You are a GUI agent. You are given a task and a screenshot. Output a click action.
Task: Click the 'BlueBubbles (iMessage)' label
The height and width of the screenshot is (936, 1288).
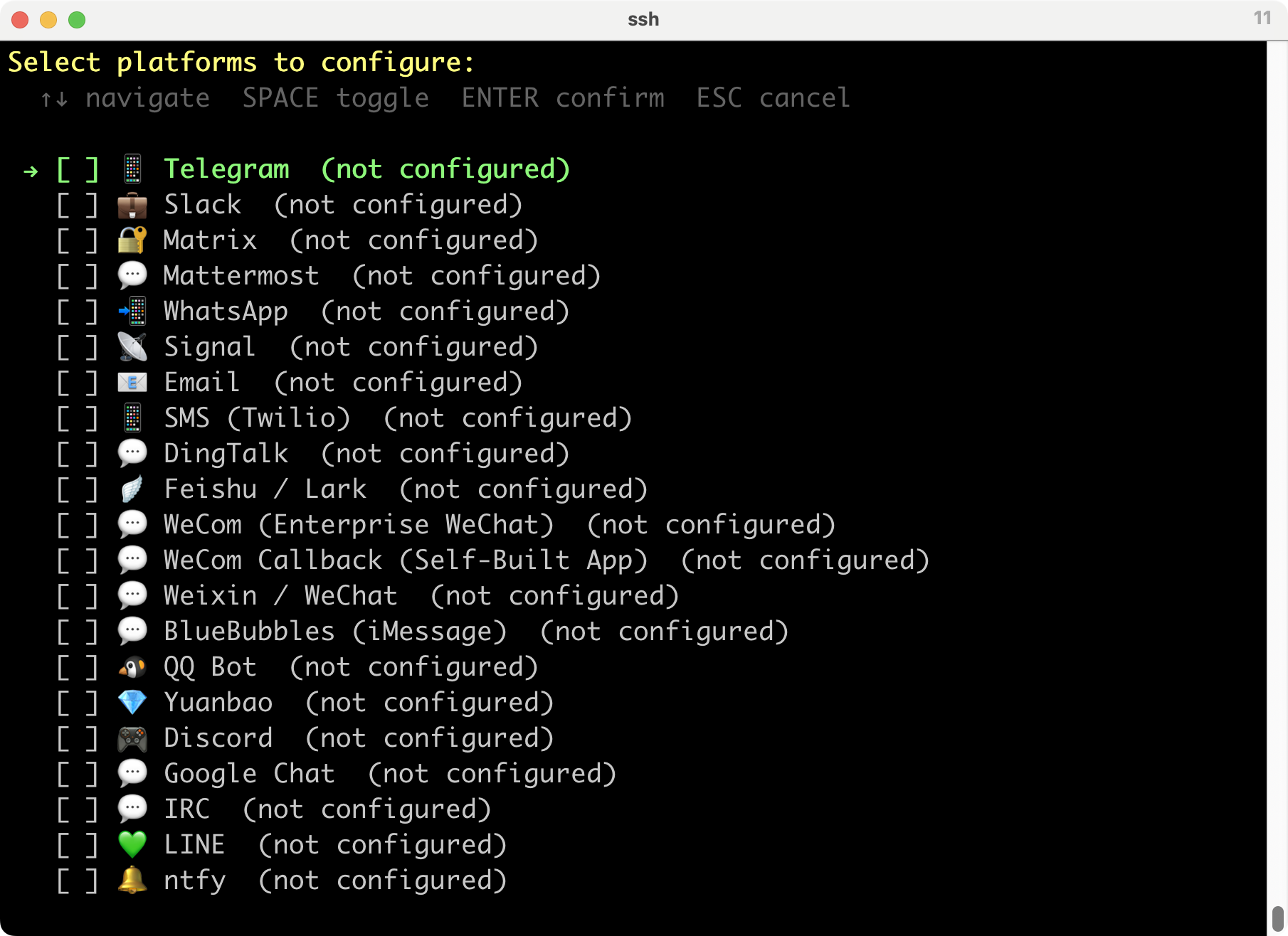tap(335, 632)
